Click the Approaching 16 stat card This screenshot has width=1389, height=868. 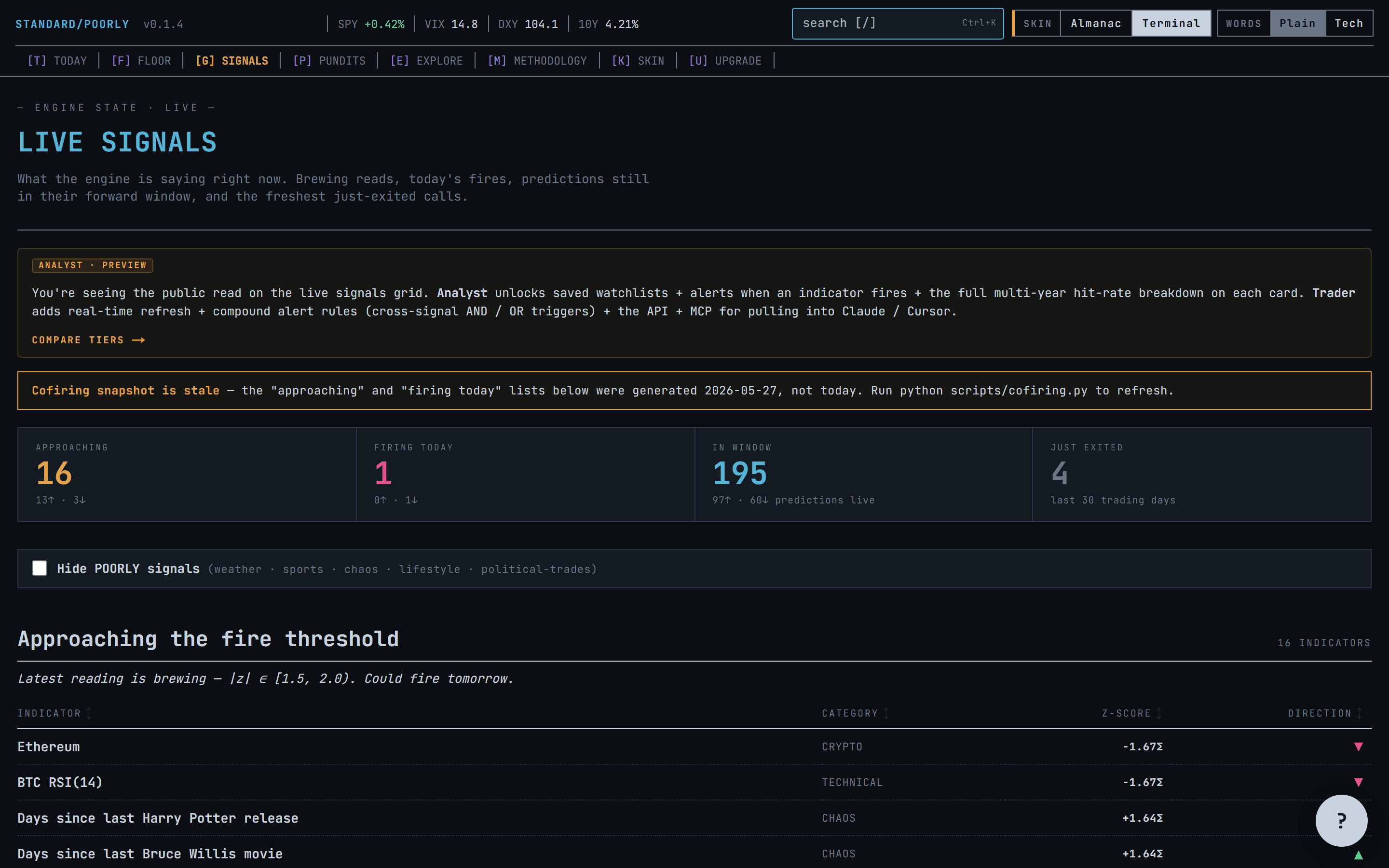point(187,474)
